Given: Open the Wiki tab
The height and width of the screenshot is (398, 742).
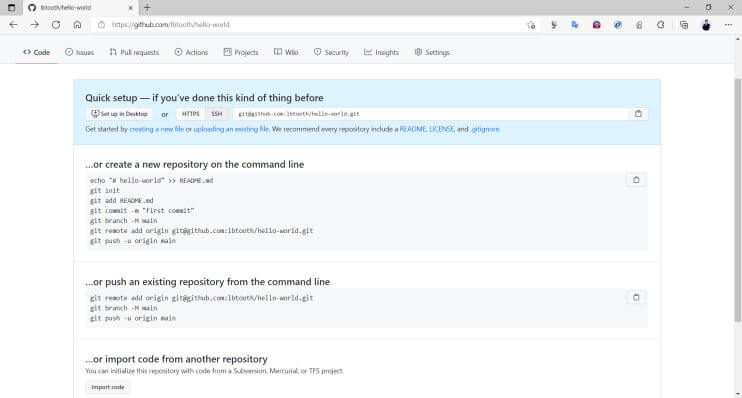Looking at the screenshot, I should coord(286,52).
